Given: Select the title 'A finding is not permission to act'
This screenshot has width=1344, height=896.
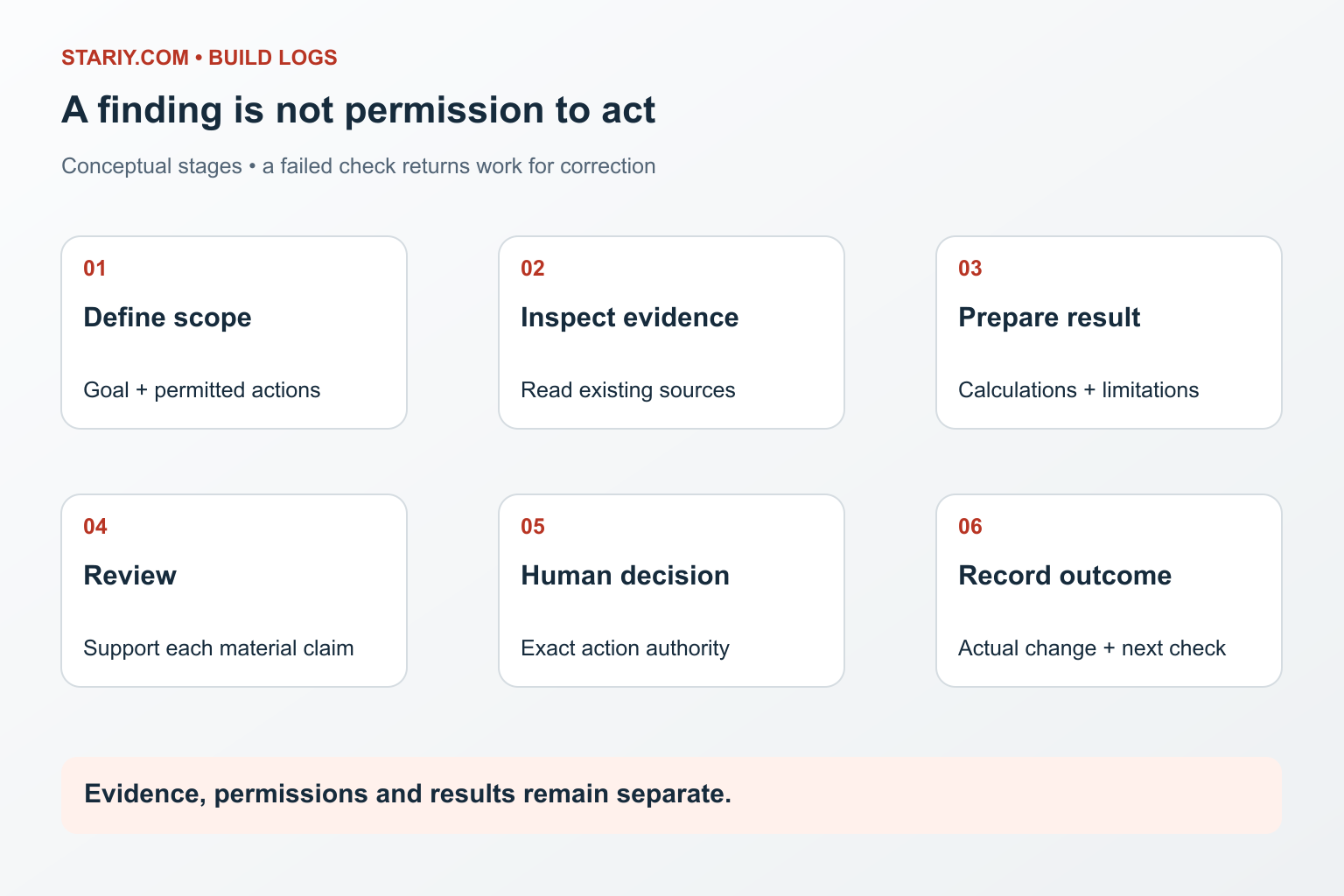Looking at the screenshot, I should tap(359, 110).
